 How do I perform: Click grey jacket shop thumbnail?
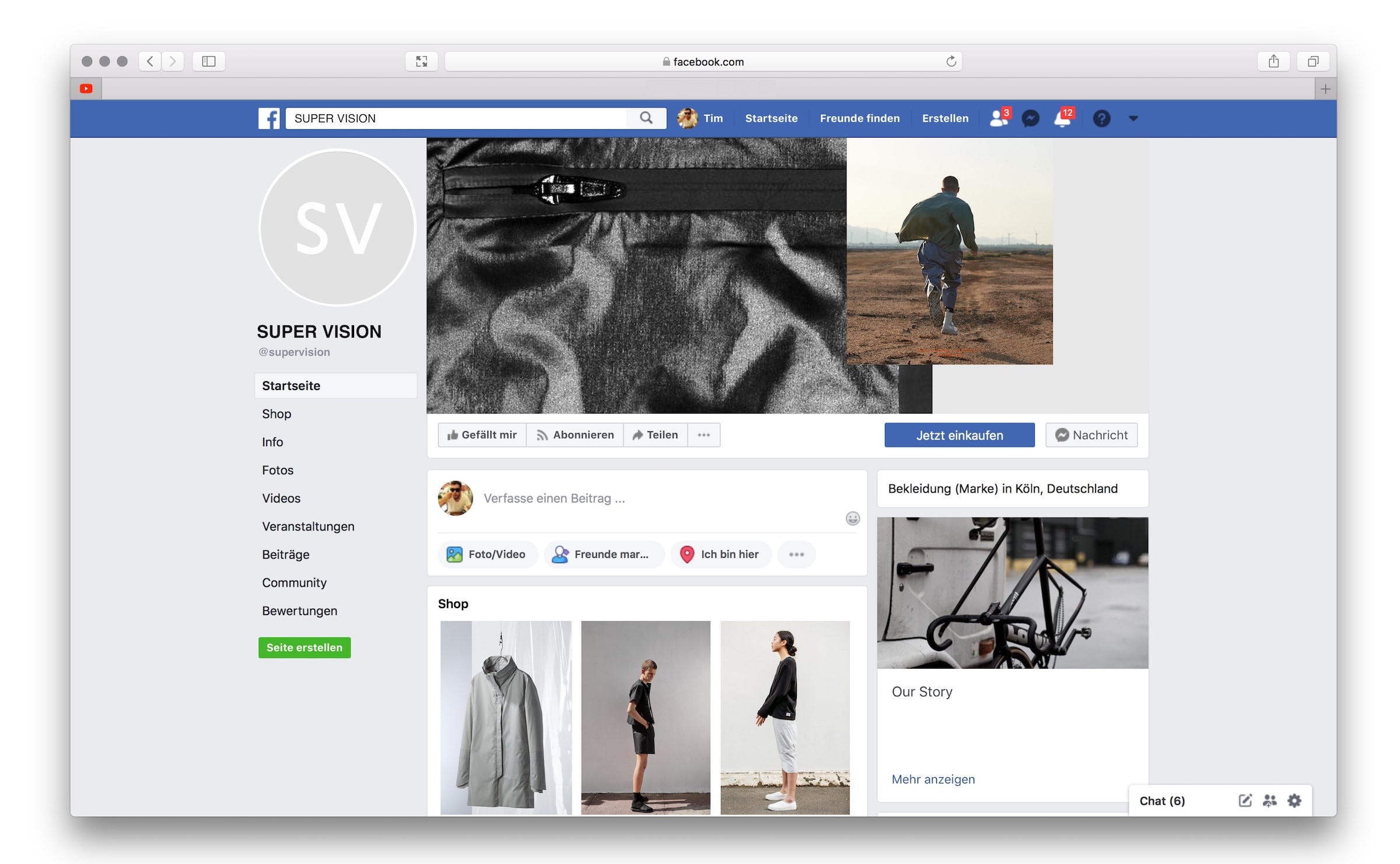pos(506,717)
